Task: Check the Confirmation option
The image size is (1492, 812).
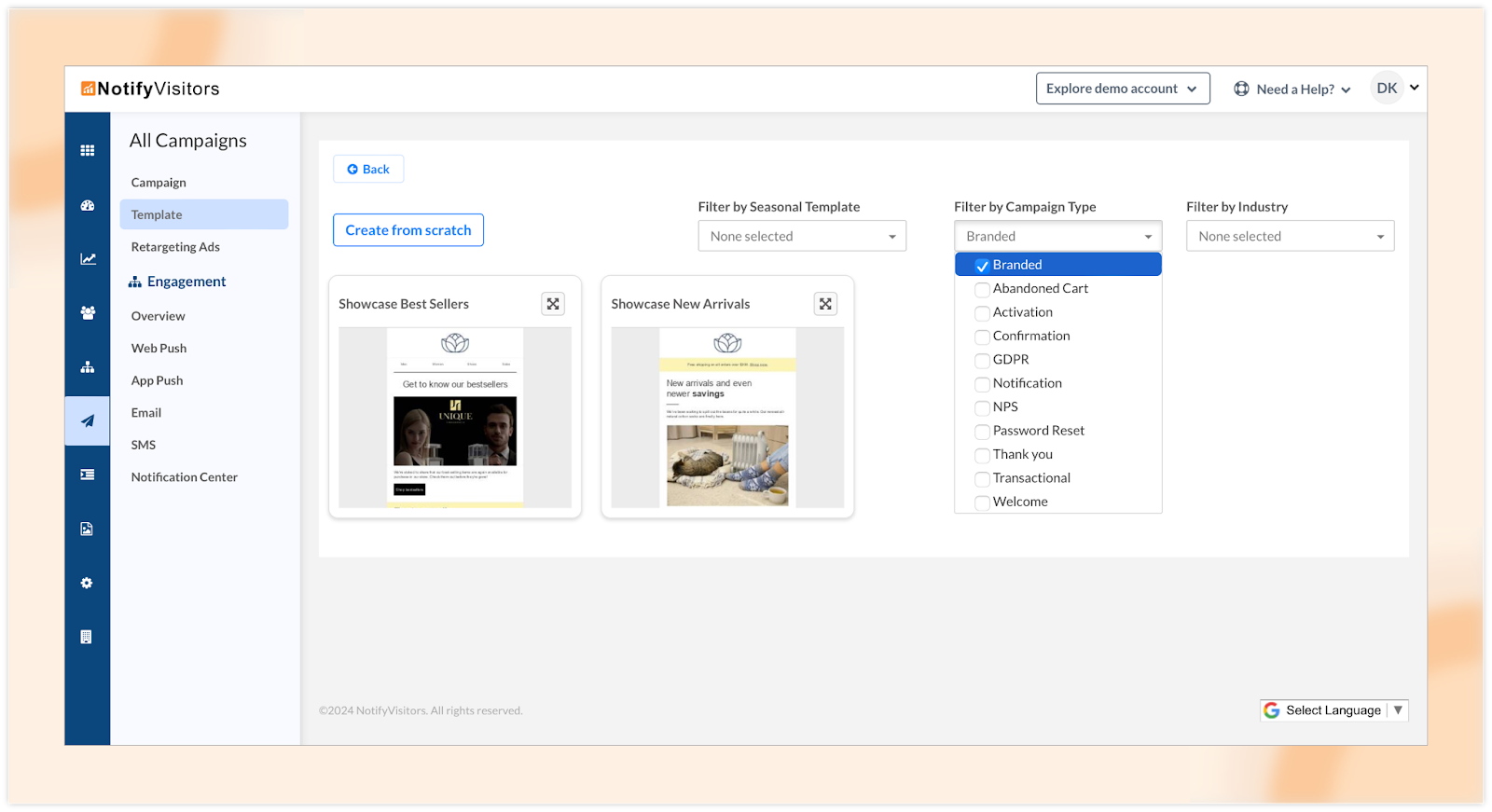Action: (982, 337)
